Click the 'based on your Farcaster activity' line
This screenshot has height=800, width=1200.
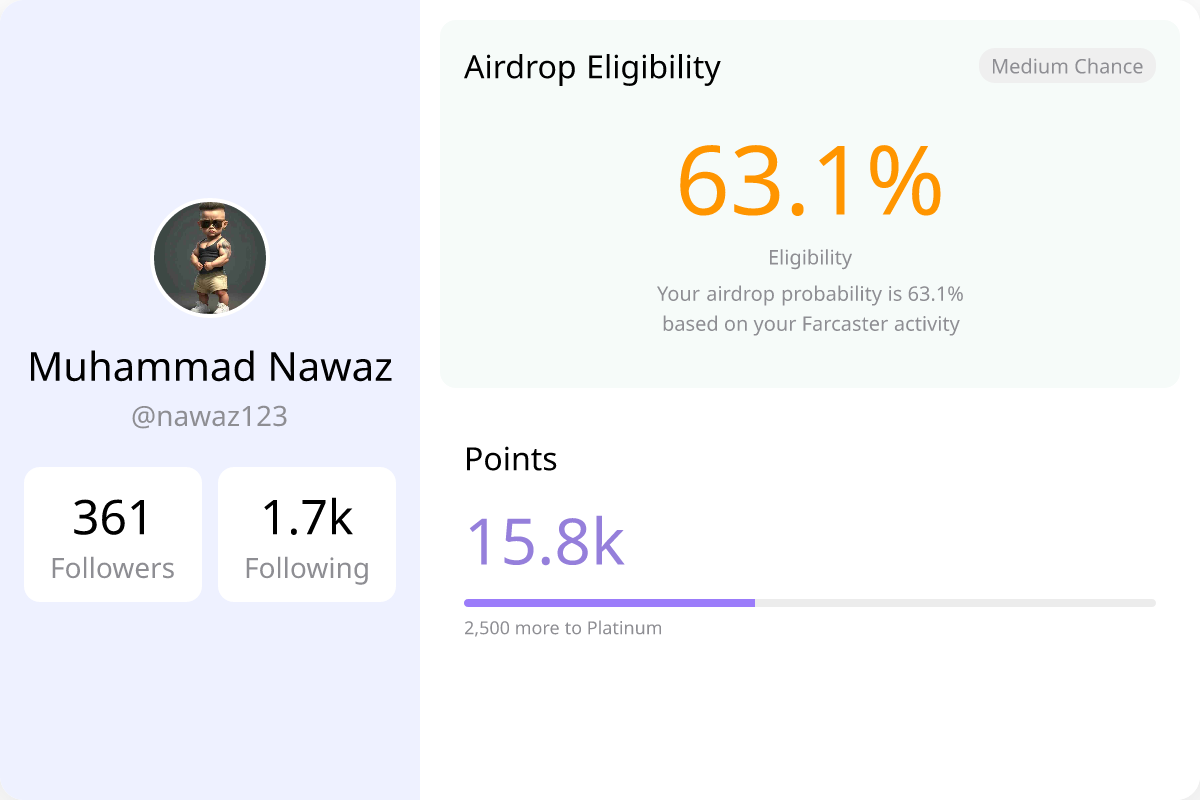click(x=810, y=324)
